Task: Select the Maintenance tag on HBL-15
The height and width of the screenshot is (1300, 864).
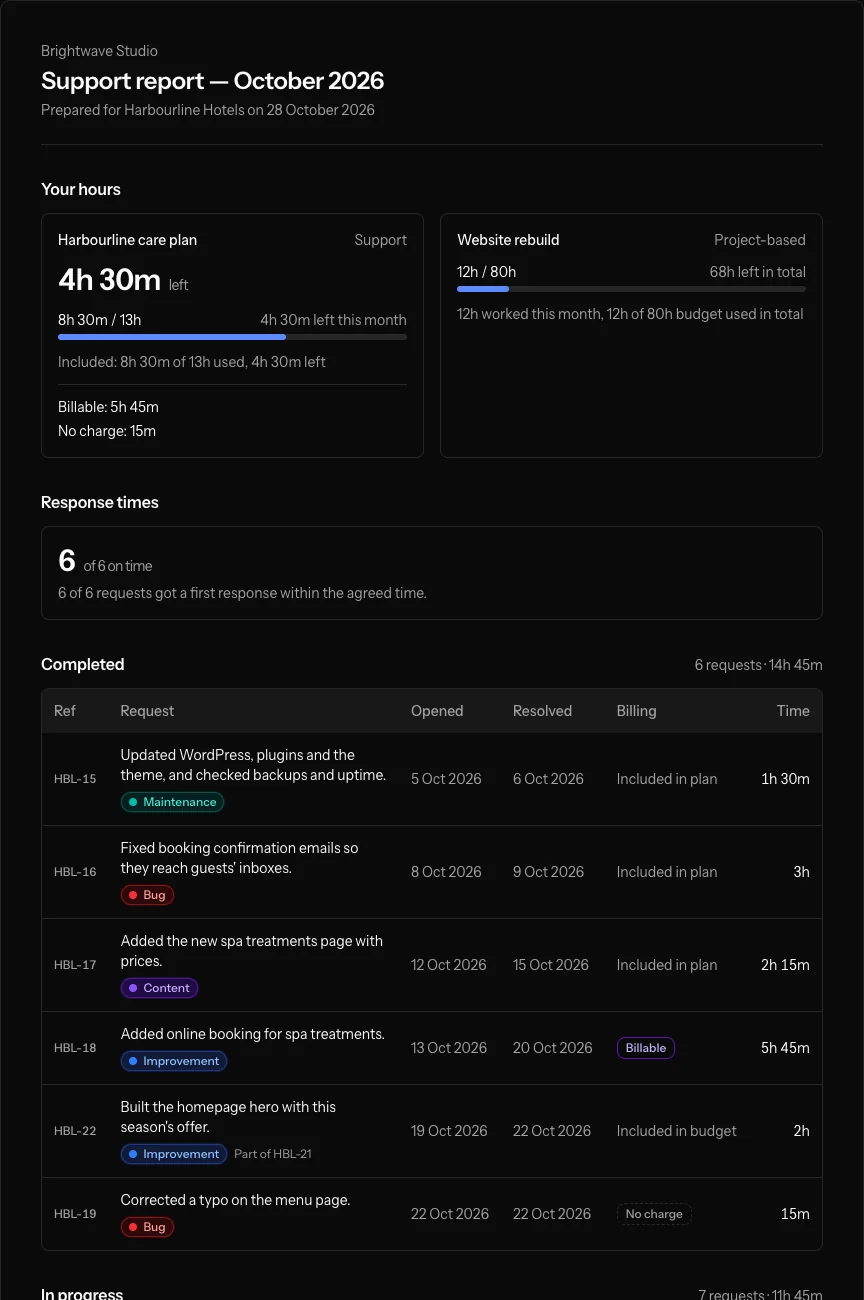Action: pos(172,802)
